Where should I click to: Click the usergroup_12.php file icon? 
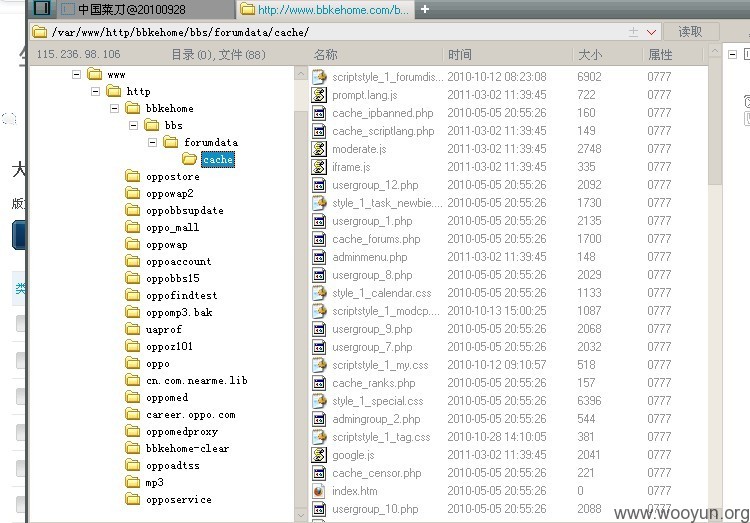[319, 185]
